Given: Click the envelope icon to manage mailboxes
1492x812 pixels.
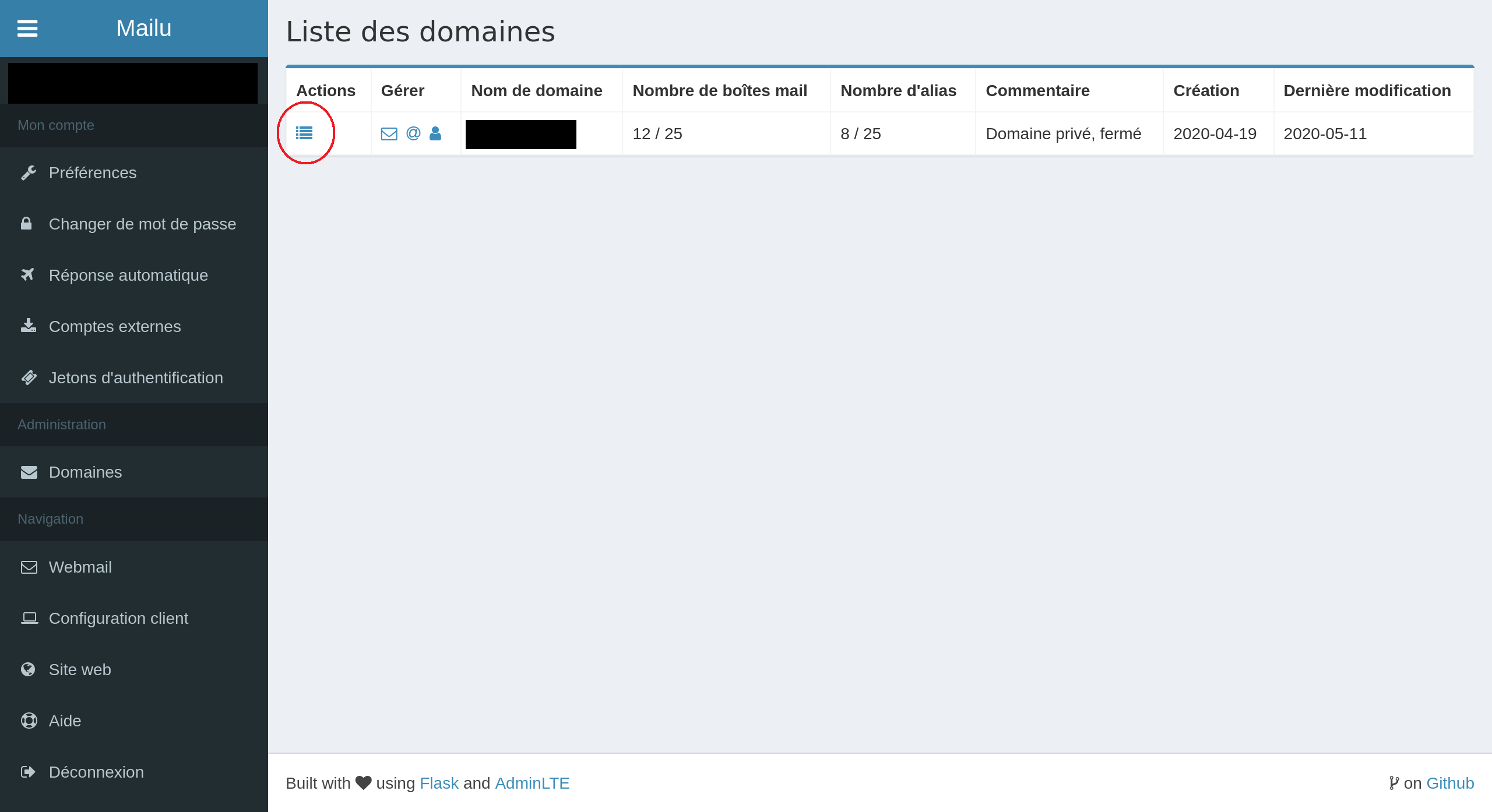Looking at the screenshot, I should click(389, 134).
